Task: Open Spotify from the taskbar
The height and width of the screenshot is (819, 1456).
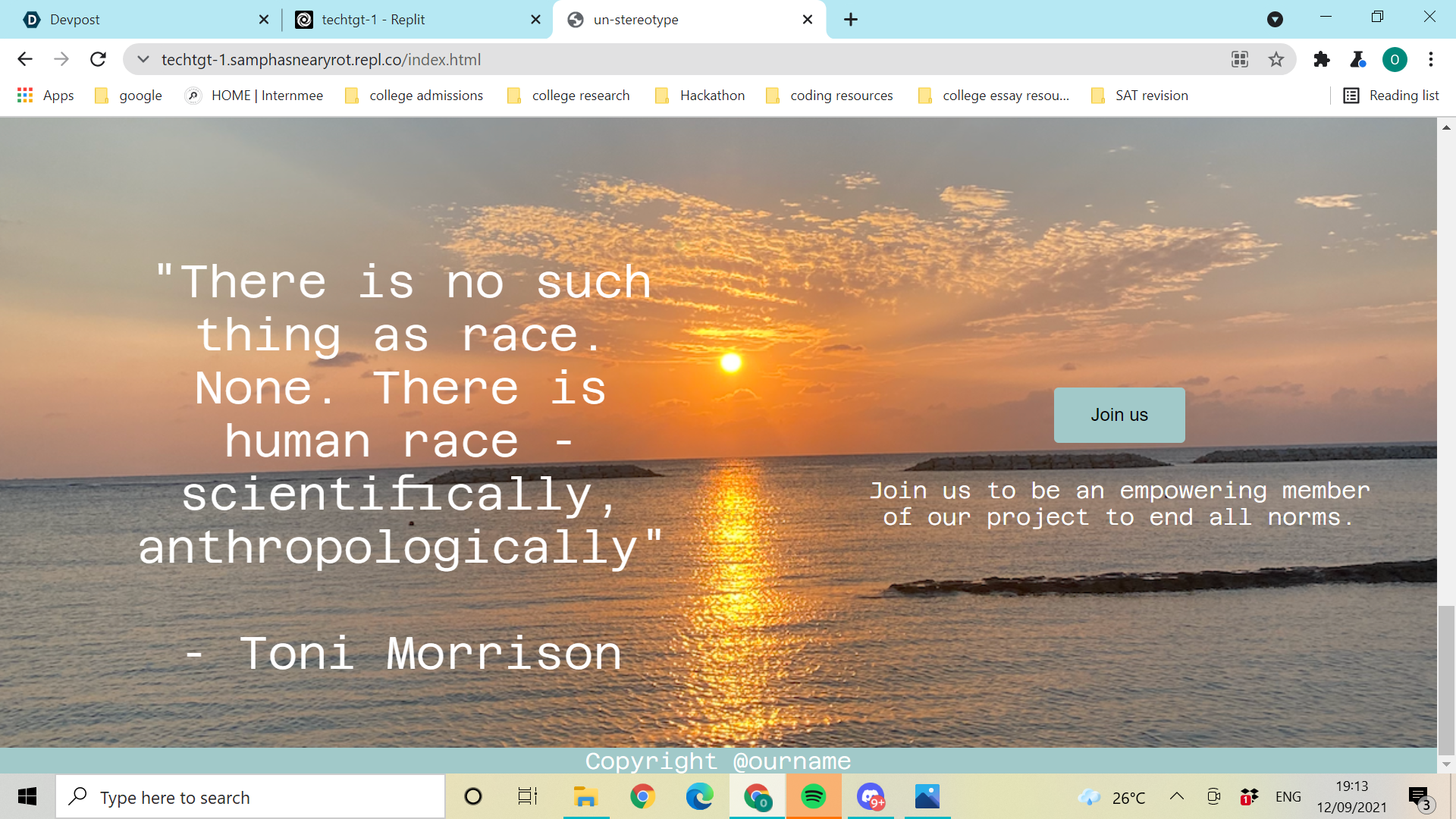Action: 813,796
